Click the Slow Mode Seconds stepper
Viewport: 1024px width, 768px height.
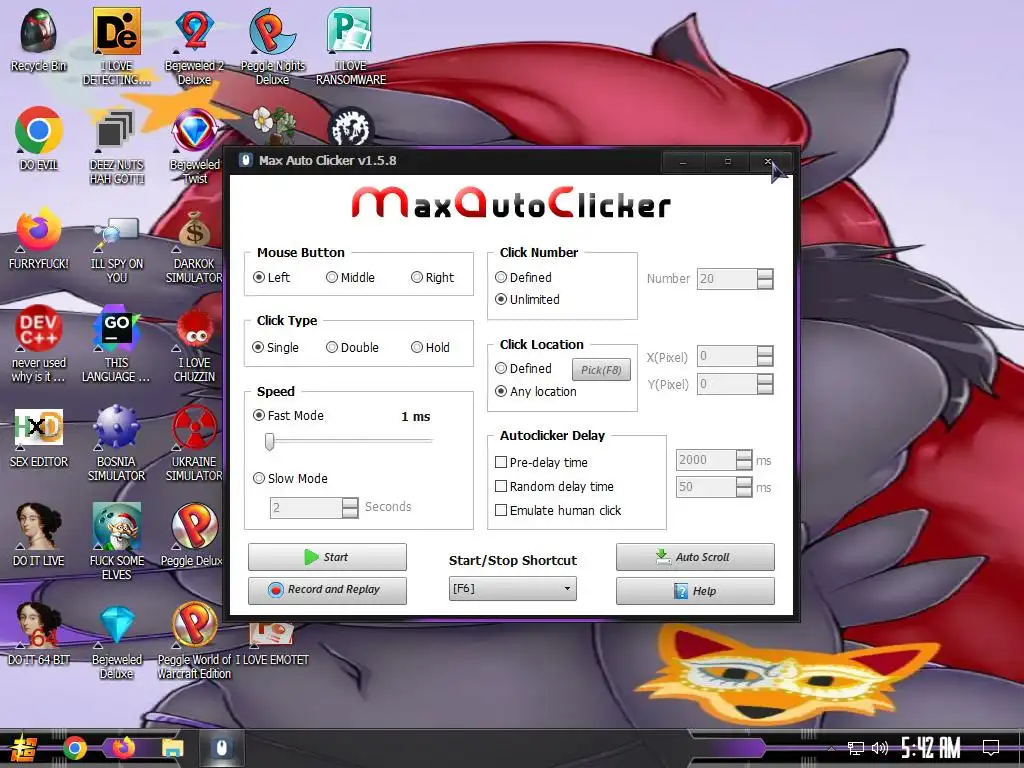[x=350, y=507]
